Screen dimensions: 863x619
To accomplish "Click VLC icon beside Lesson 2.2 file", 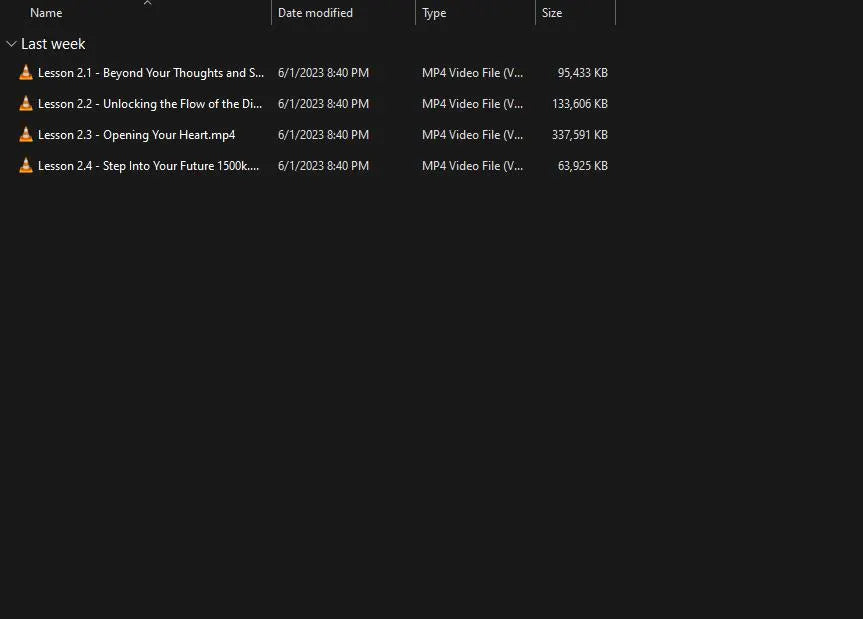I will (26, 104).
